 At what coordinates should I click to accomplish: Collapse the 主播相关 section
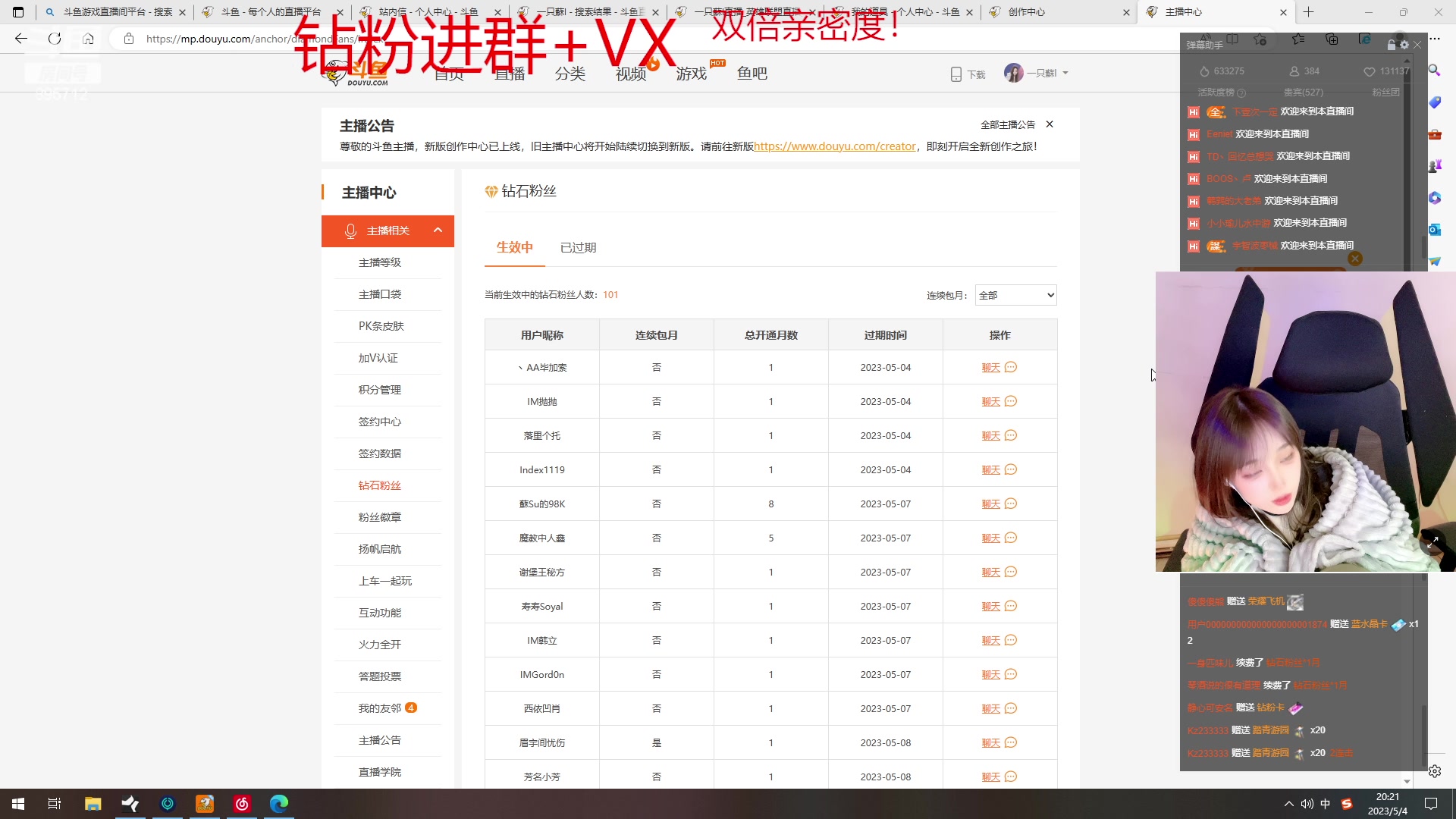pyautogui.click(x=437, y=231)
